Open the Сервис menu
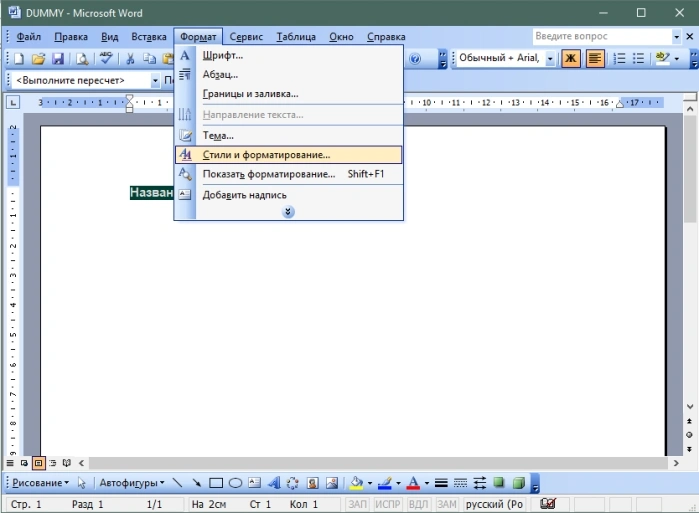This screenshot has height=513, width=699. pos(246,37)
